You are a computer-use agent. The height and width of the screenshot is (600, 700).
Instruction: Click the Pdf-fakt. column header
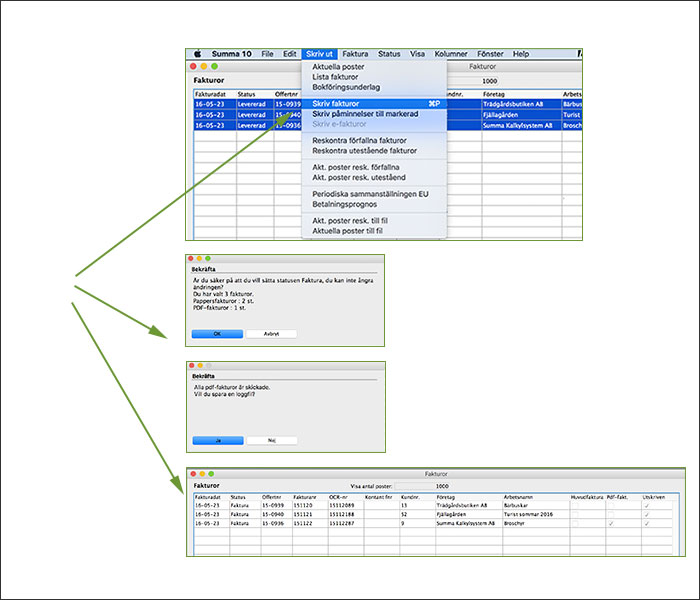pyautogui.click(x=624, y=497)
